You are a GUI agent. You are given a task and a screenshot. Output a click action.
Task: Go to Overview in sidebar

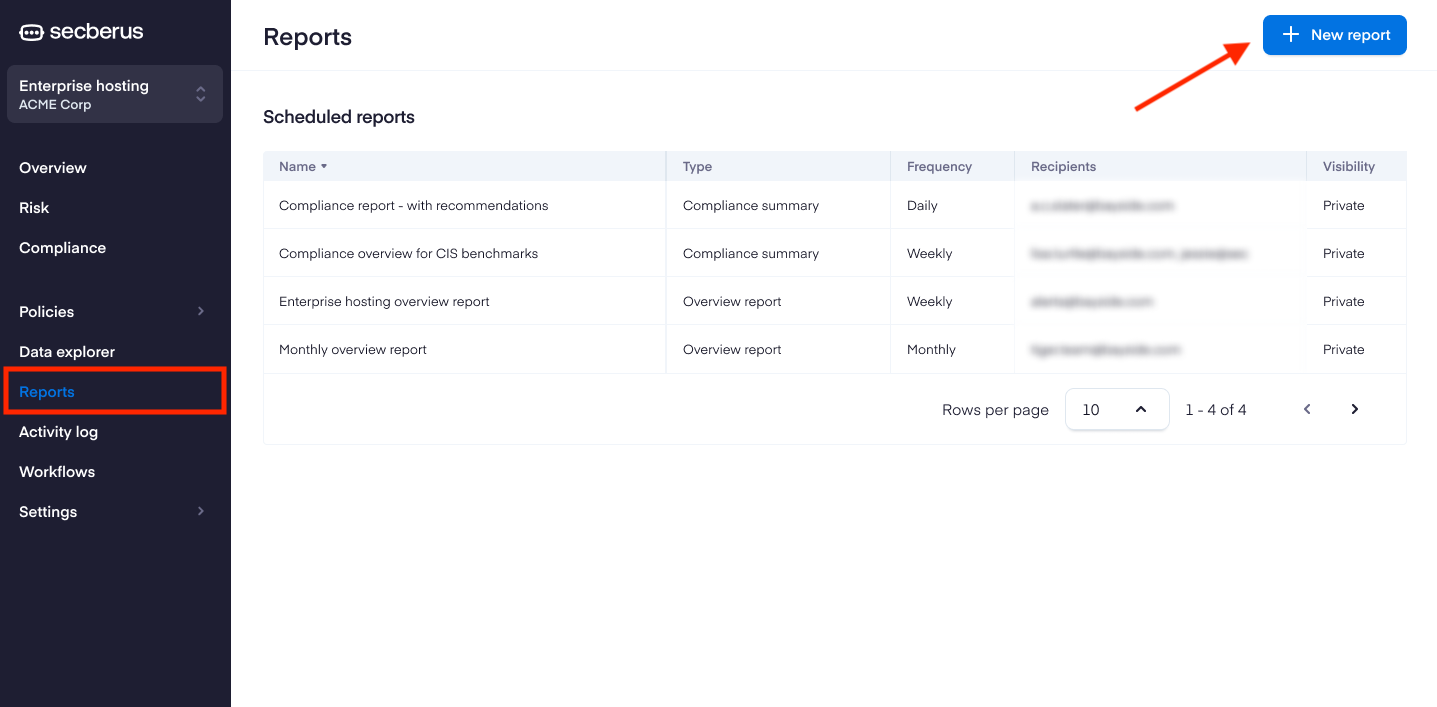53,168
